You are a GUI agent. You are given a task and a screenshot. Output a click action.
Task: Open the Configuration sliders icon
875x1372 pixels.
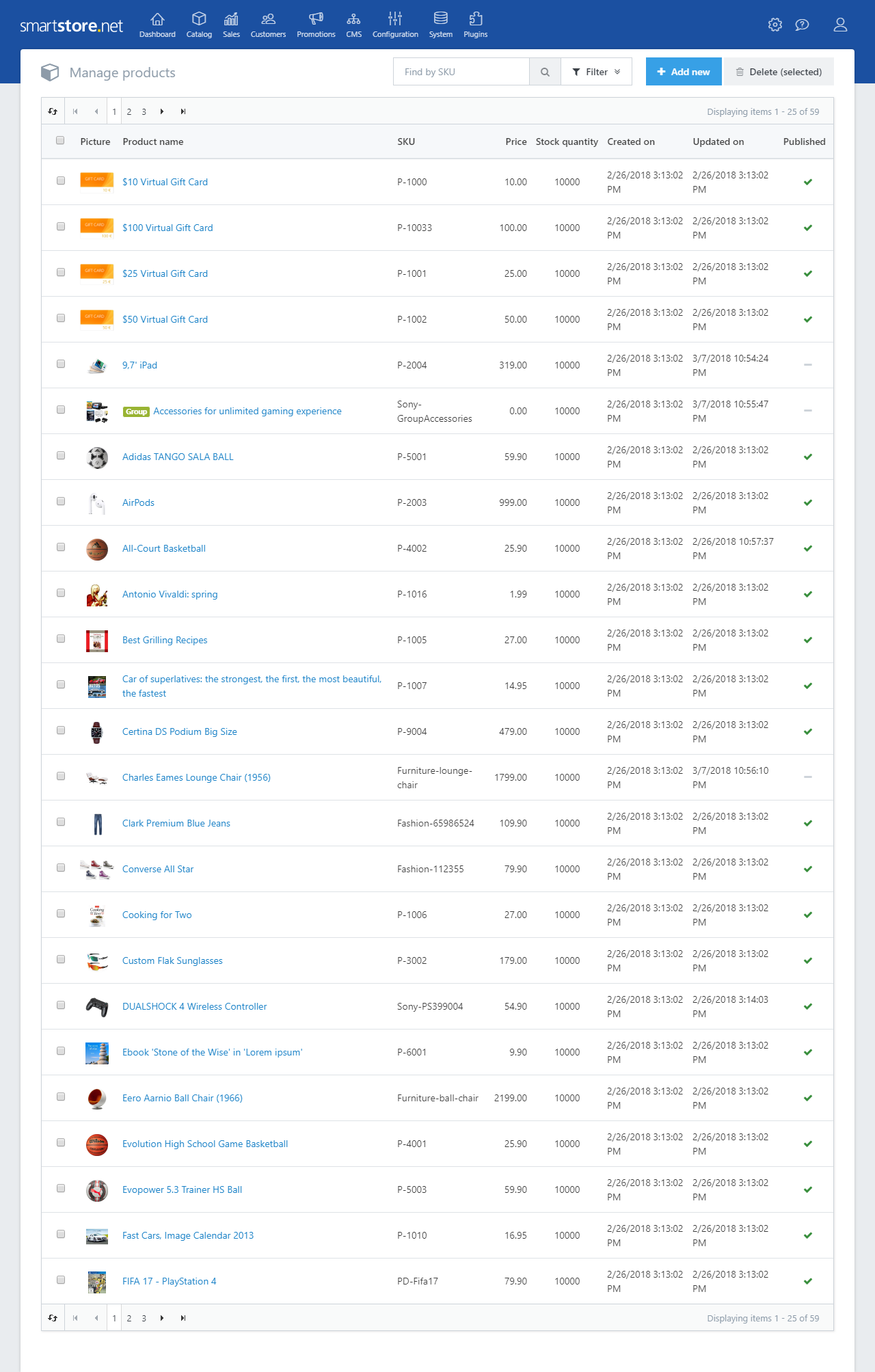coord(395,18)
